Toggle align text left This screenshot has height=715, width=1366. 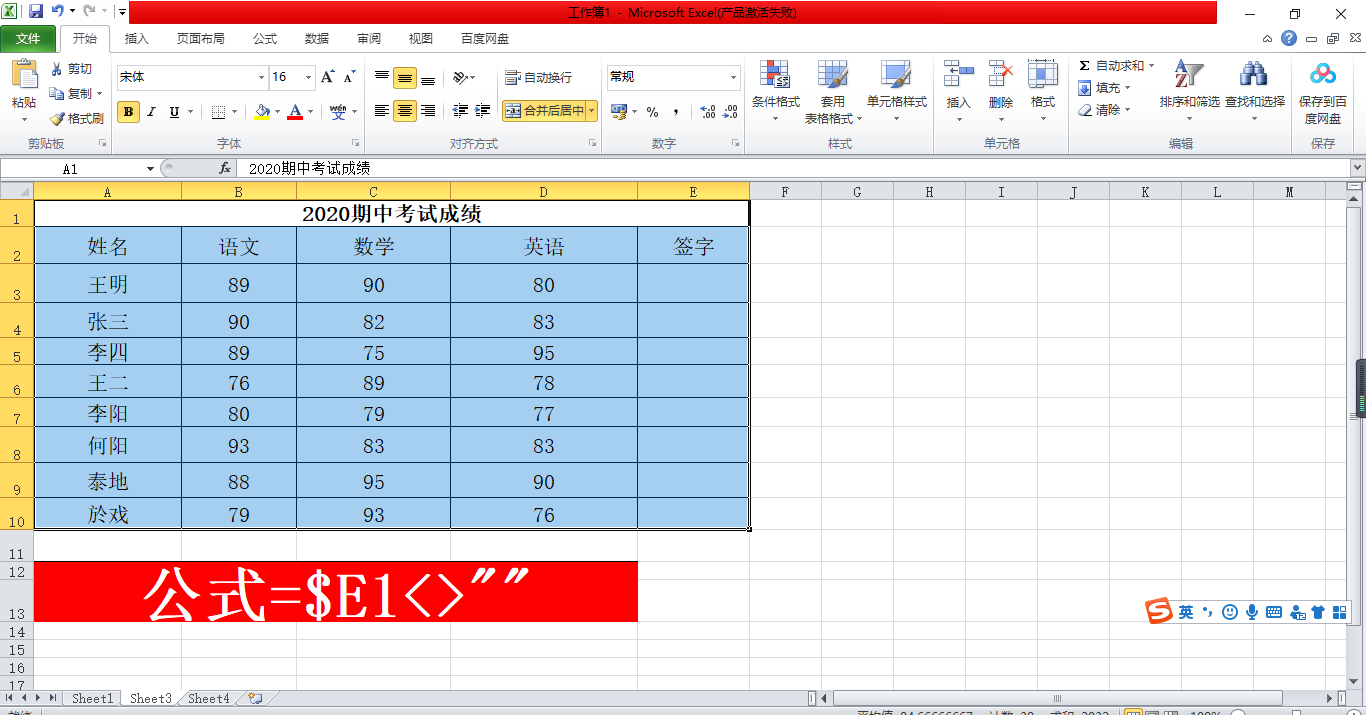pos(382,111)
